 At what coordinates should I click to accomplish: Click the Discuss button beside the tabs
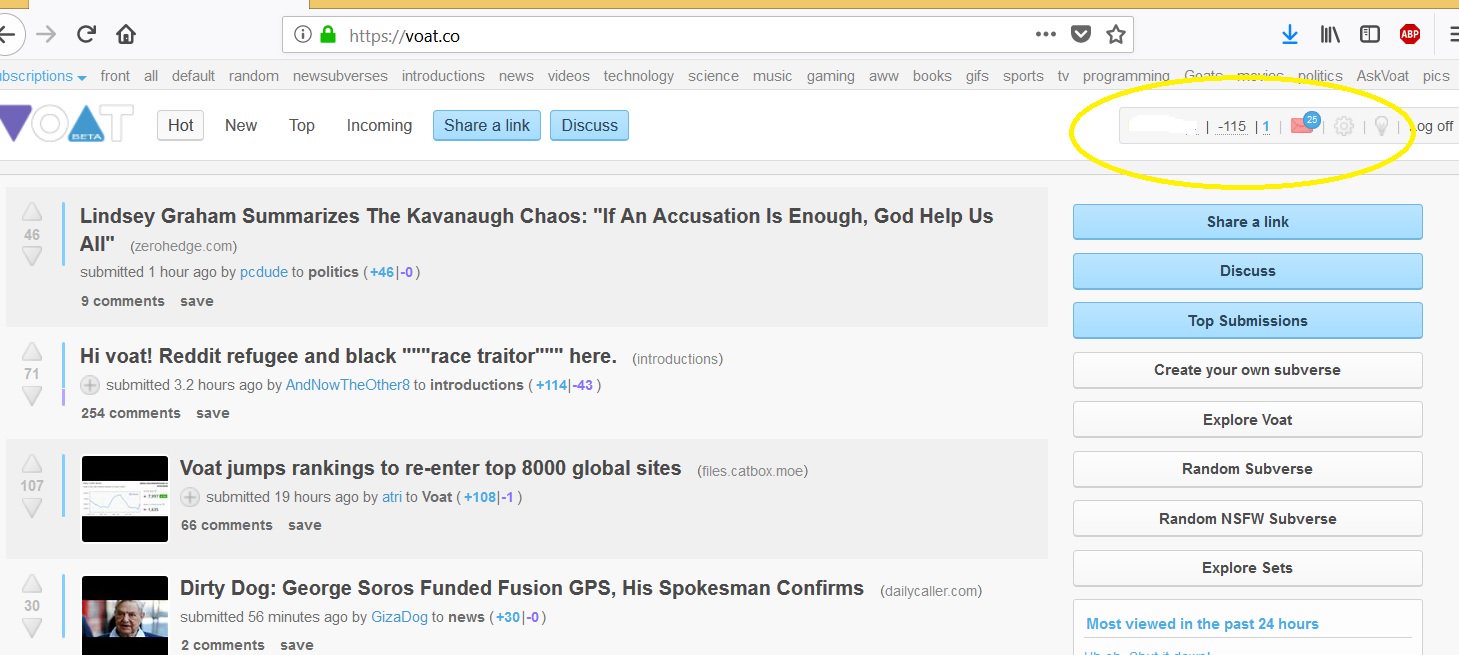(590, 125)
